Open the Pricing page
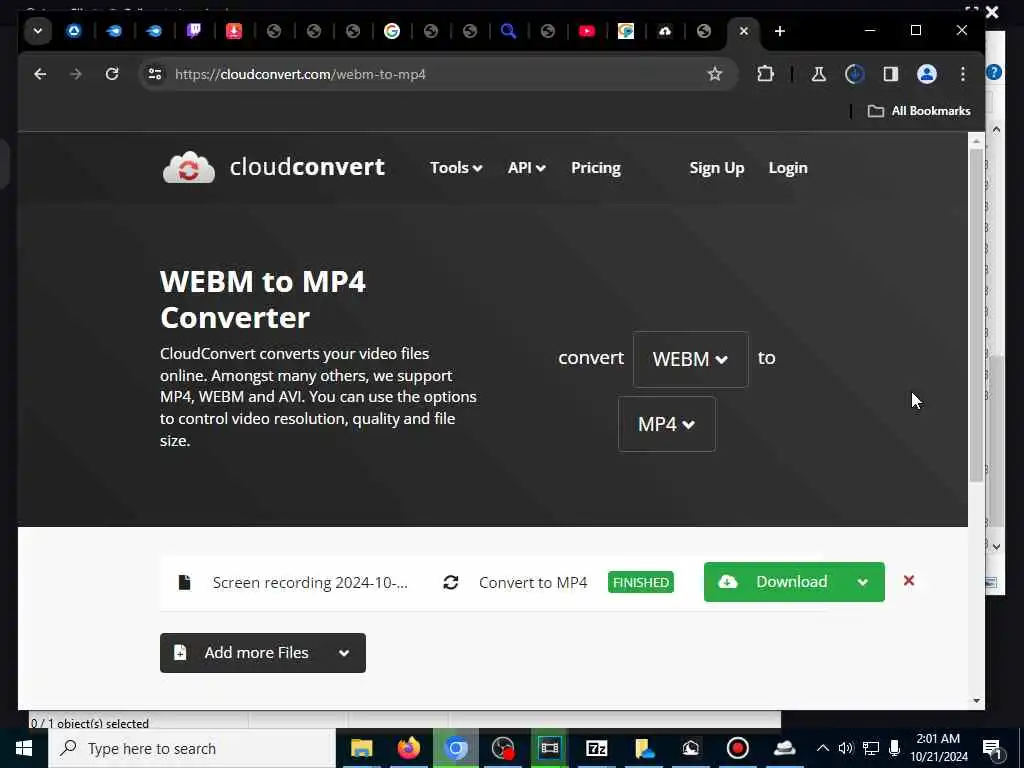This screenshot has height=768, width=1024. pos(596,168)
